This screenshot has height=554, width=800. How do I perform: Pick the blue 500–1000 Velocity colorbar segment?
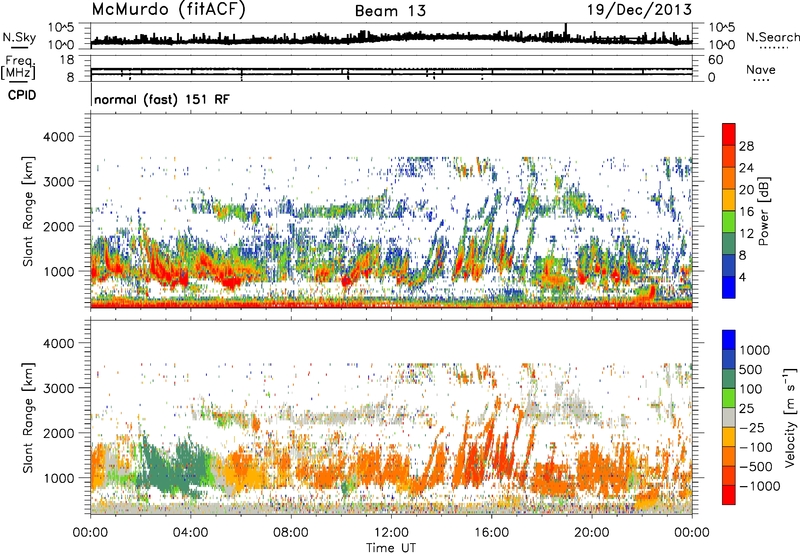729,359
